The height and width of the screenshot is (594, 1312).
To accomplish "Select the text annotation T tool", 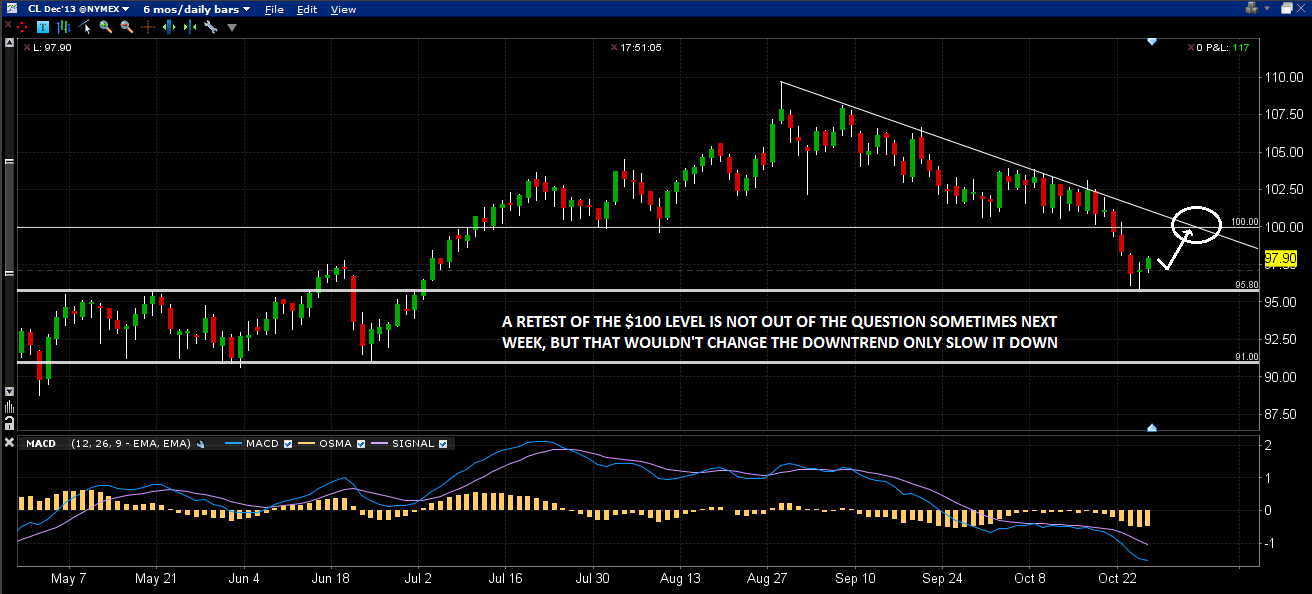I will (x=43, y=27).
